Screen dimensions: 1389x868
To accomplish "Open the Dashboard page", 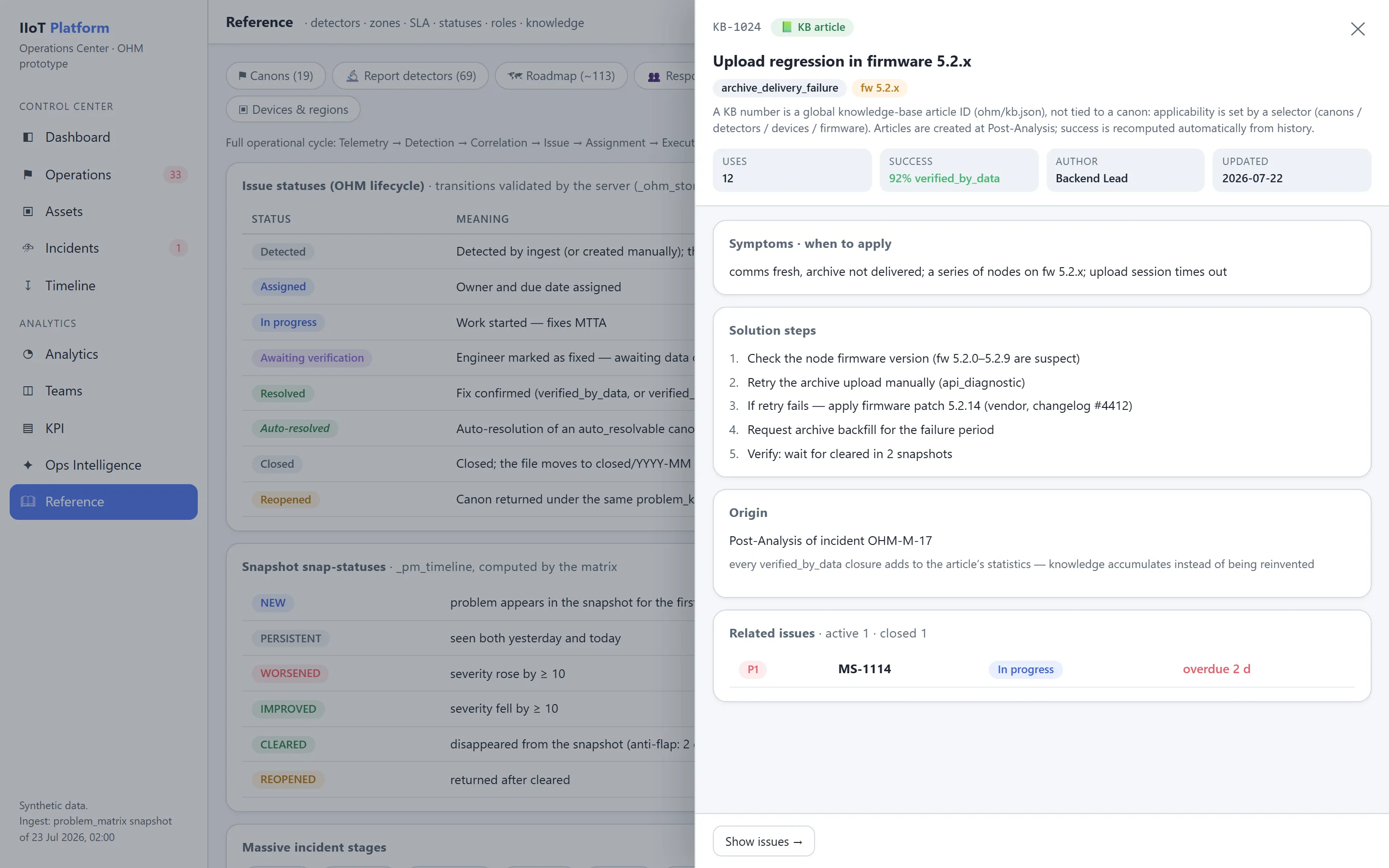I will 104,137.
